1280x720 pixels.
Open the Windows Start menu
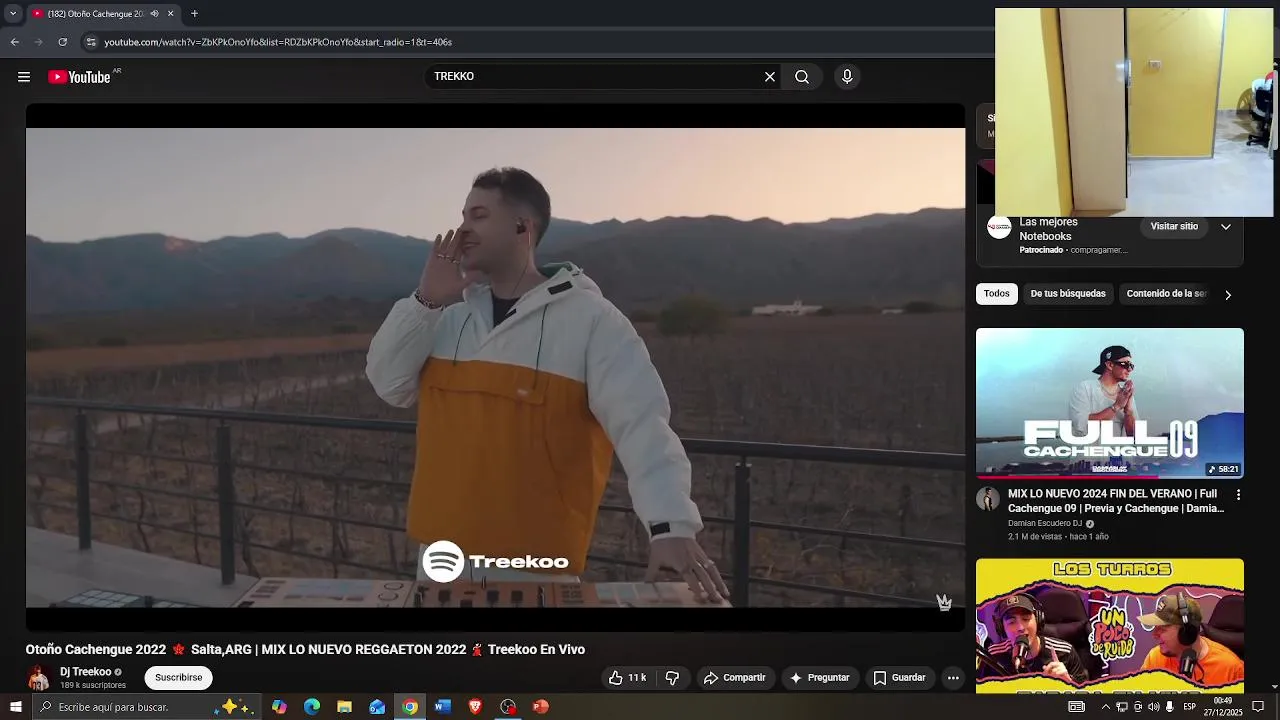(x=15, y=707)
